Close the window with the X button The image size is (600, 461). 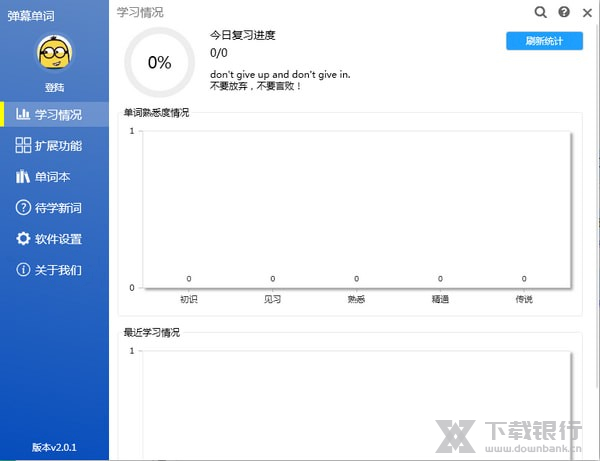point(586,12)
